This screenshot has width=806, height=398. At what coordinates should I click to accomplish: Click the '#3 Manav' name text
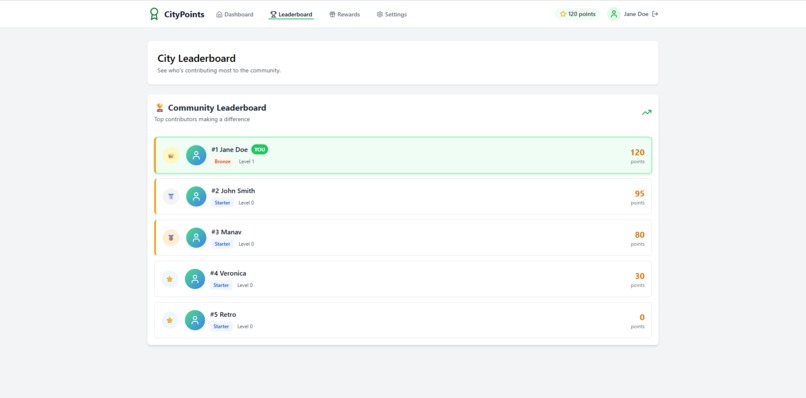click(x=226, y=232)
